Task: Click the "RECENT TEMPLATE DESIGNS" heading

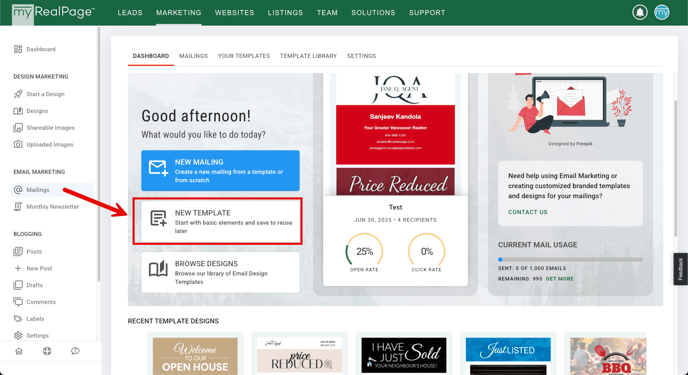Action: coord(173,321)
